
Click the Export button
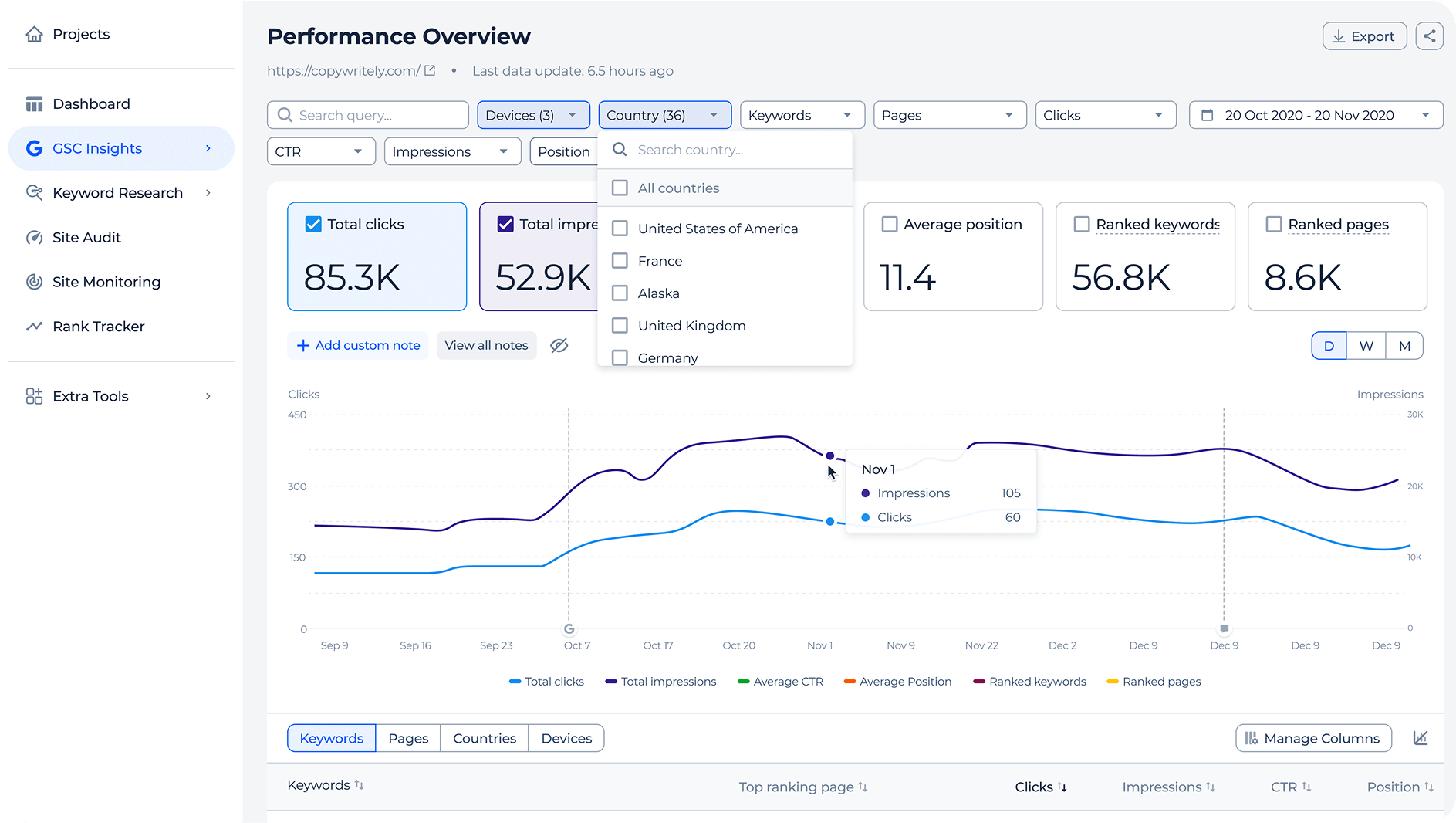point(1364,36)
